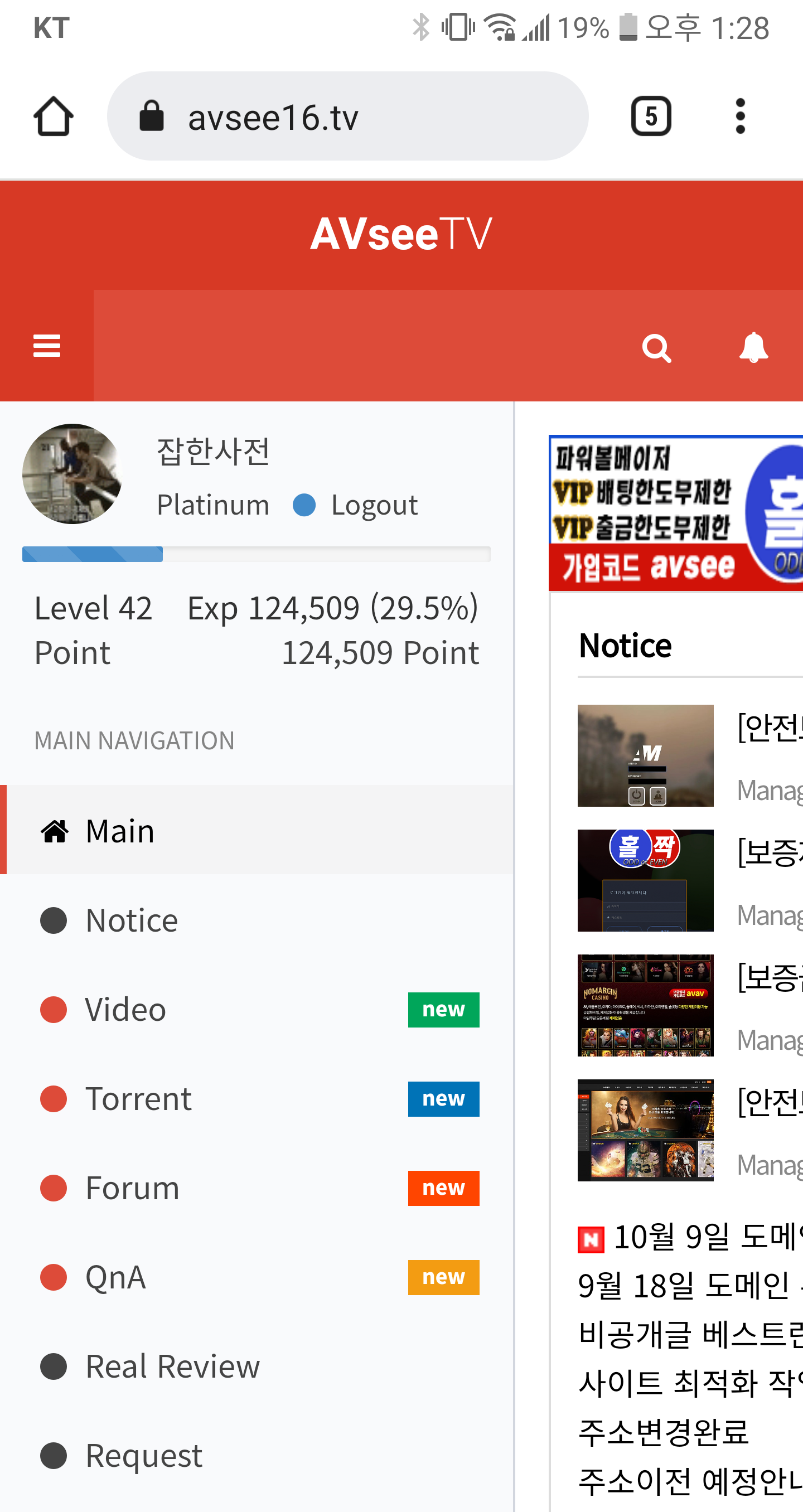Image resolution: width=803 pixels, height=1512 pixels.
Task: Click the orange new badge on QnA
Action: pyautogui.click(x=444, y=1277)
